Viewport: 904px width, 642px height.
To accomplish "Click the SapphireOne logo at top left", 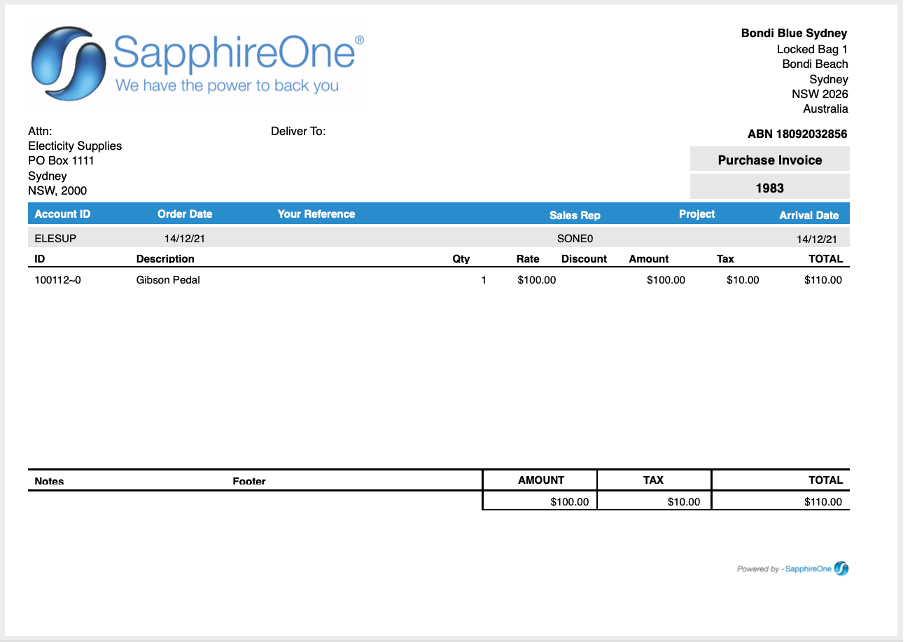I will 197,63.
